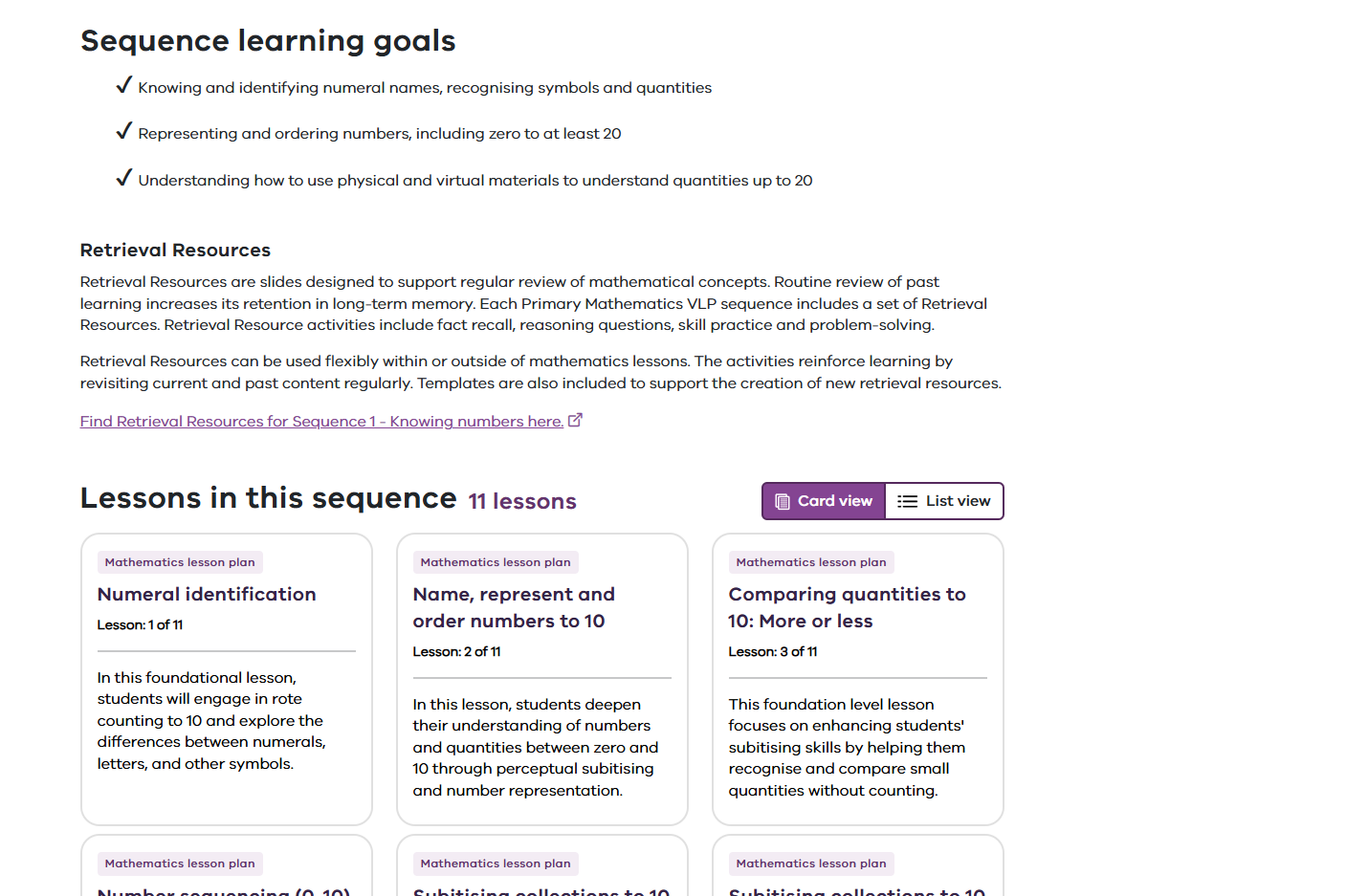Click 'Mathematics lesson plan' tag above Number sequencing title
This screenshot has height=896, width=1346.
[180, 863]
